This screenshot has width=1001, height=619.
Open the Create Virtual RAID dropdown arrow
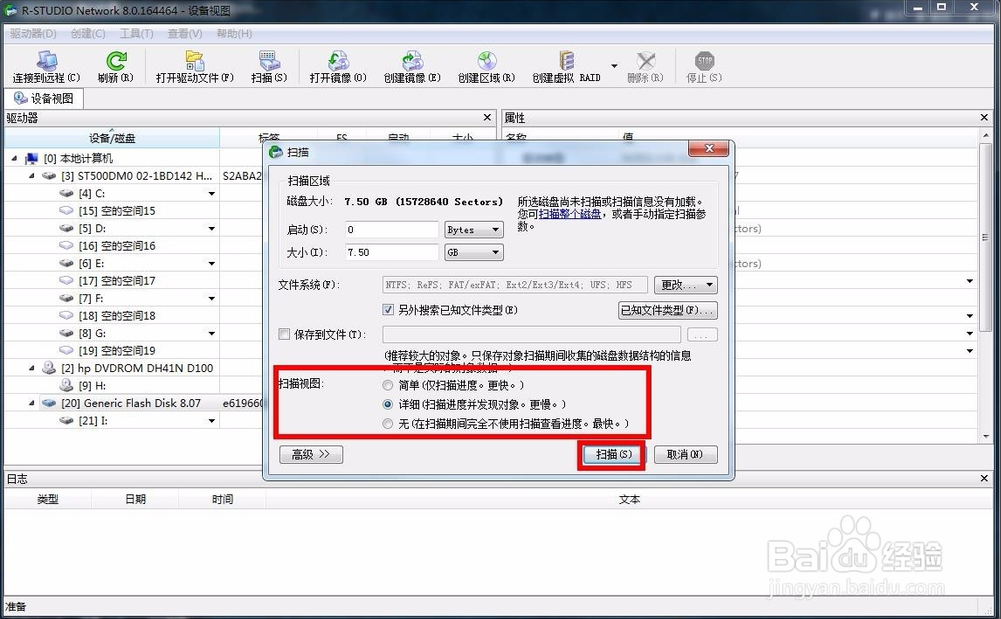click(x=614, y=66)
